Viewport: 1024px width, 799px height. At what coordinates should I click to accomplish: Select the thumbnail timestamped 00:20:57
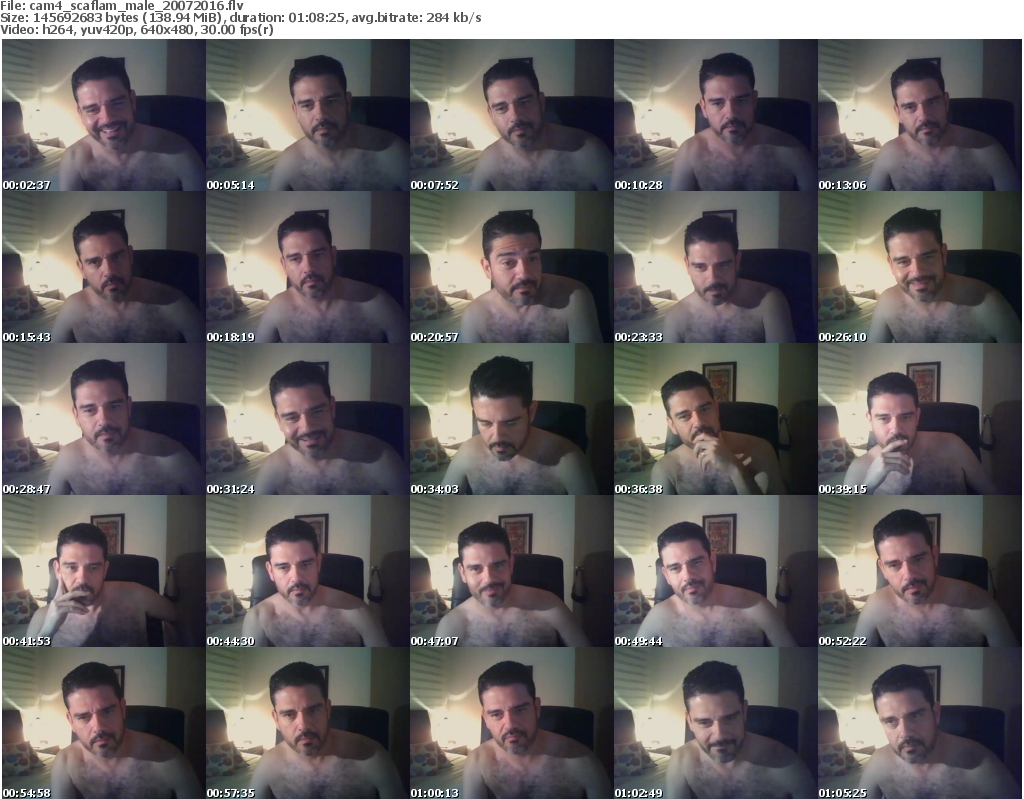[511, 267]
